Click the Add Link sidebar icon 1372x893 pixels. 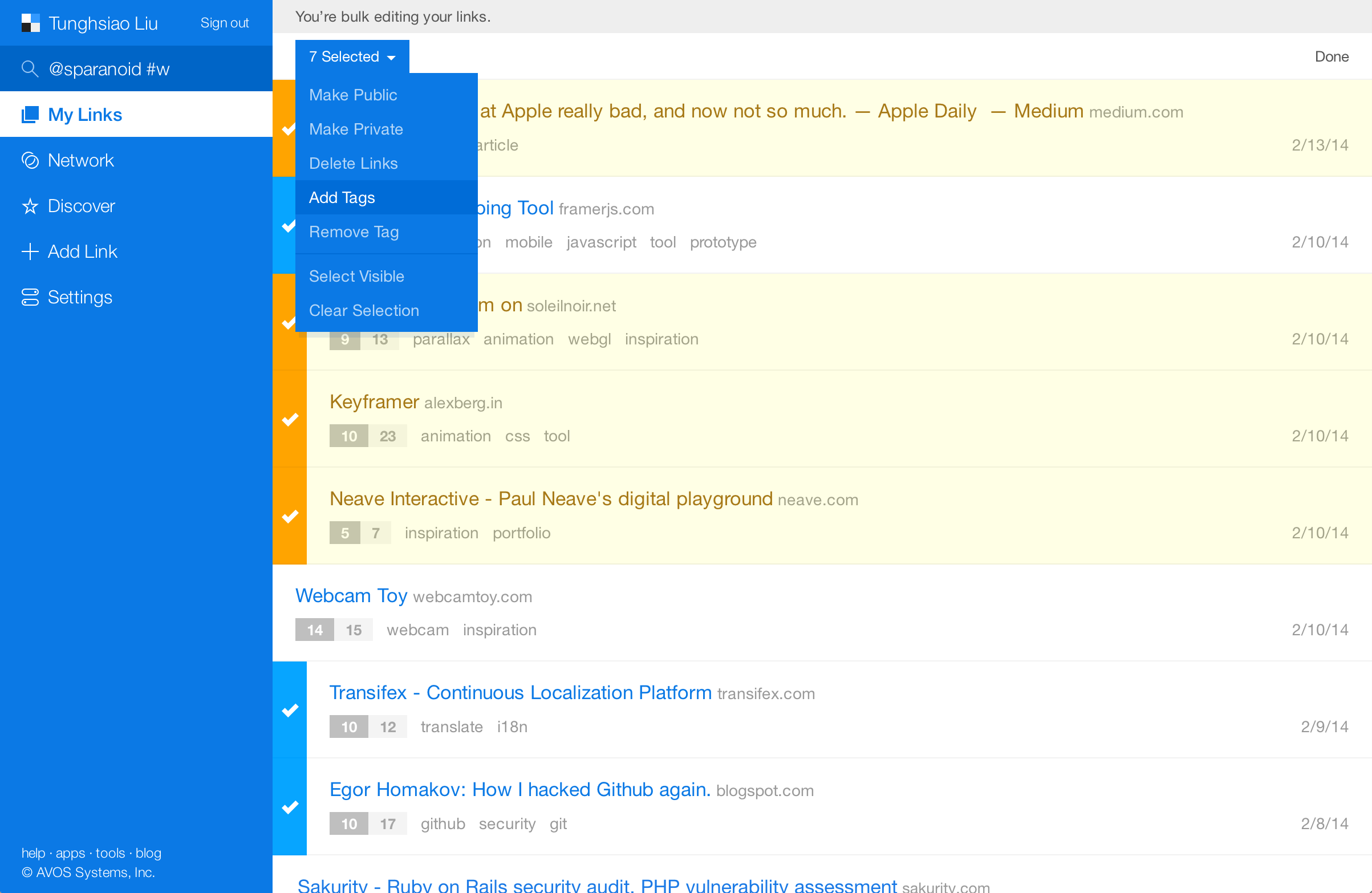pos(28,250)
